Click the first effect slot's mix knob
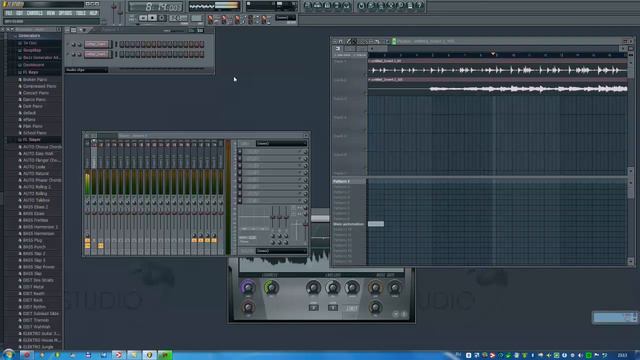This screenshot has width=640, height=360. [305, 152]
